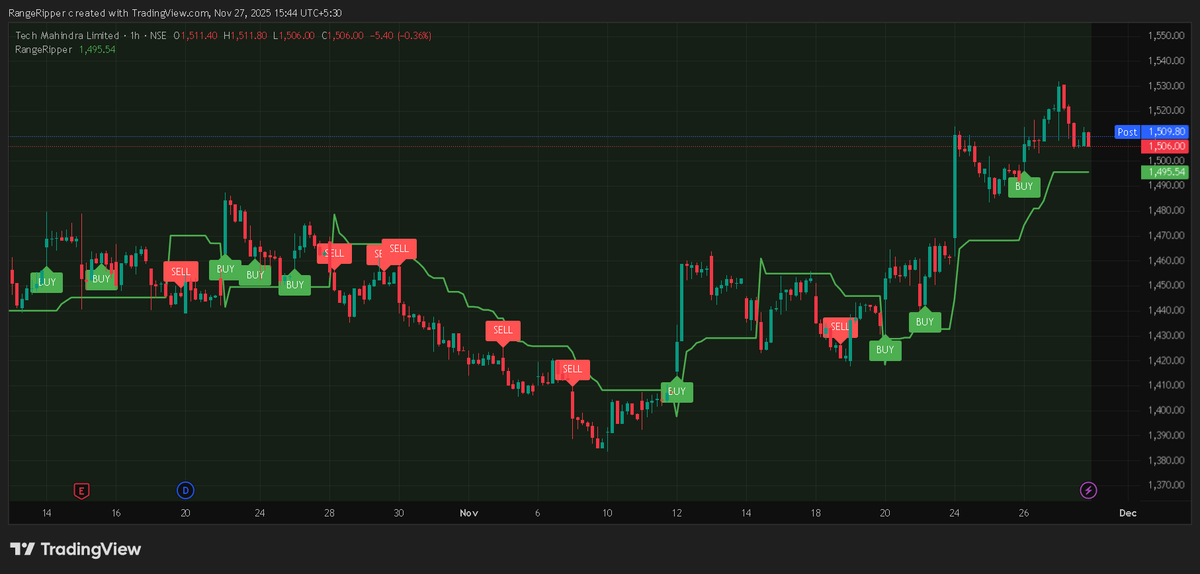This screenshot has height=574, width=1200.
Task: Click the 1,400.00 price axis label
Action: [x=1165, y=410]
